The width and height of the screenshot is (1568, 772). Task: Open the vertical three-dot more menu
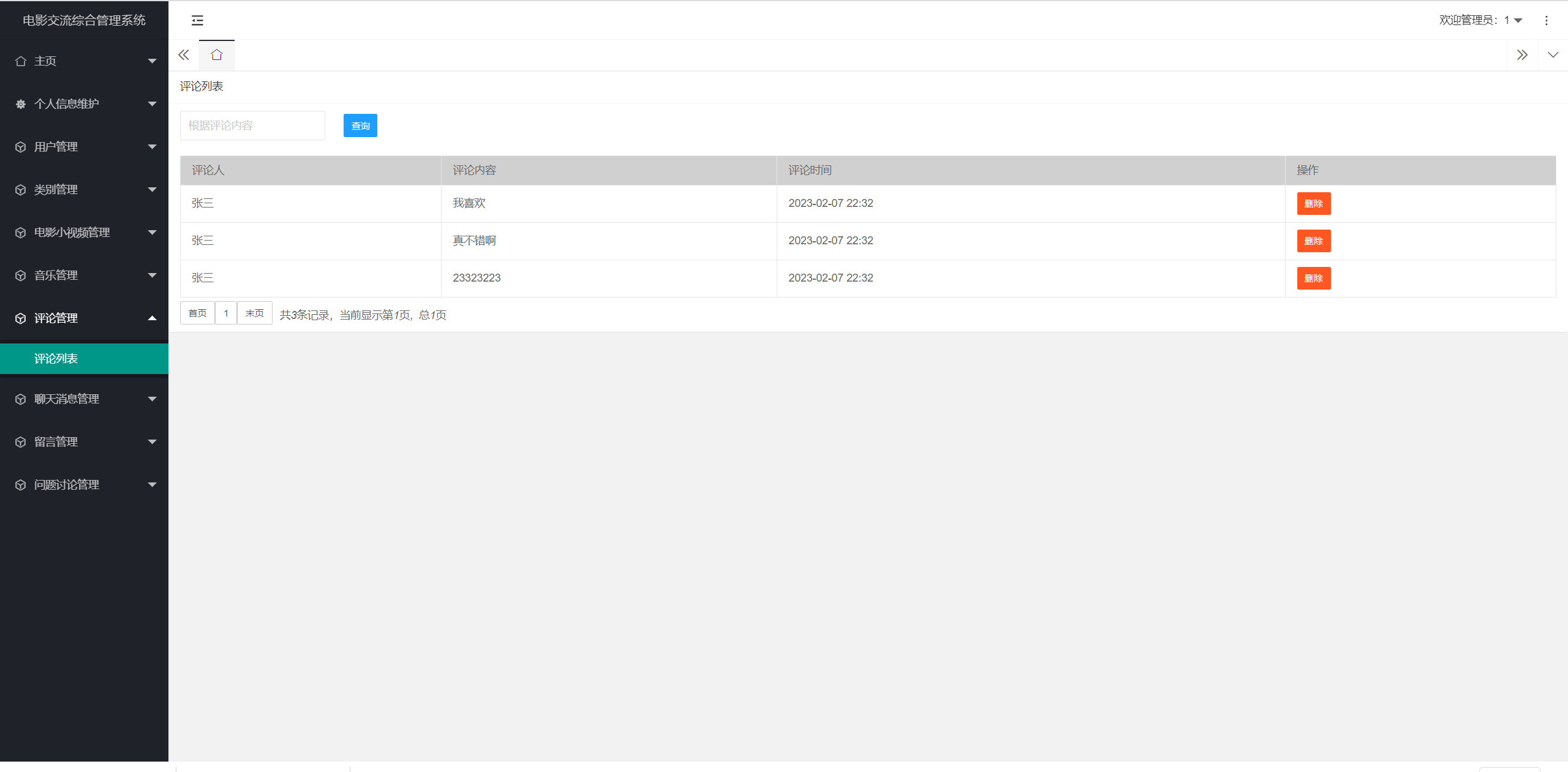point(1546,21)
